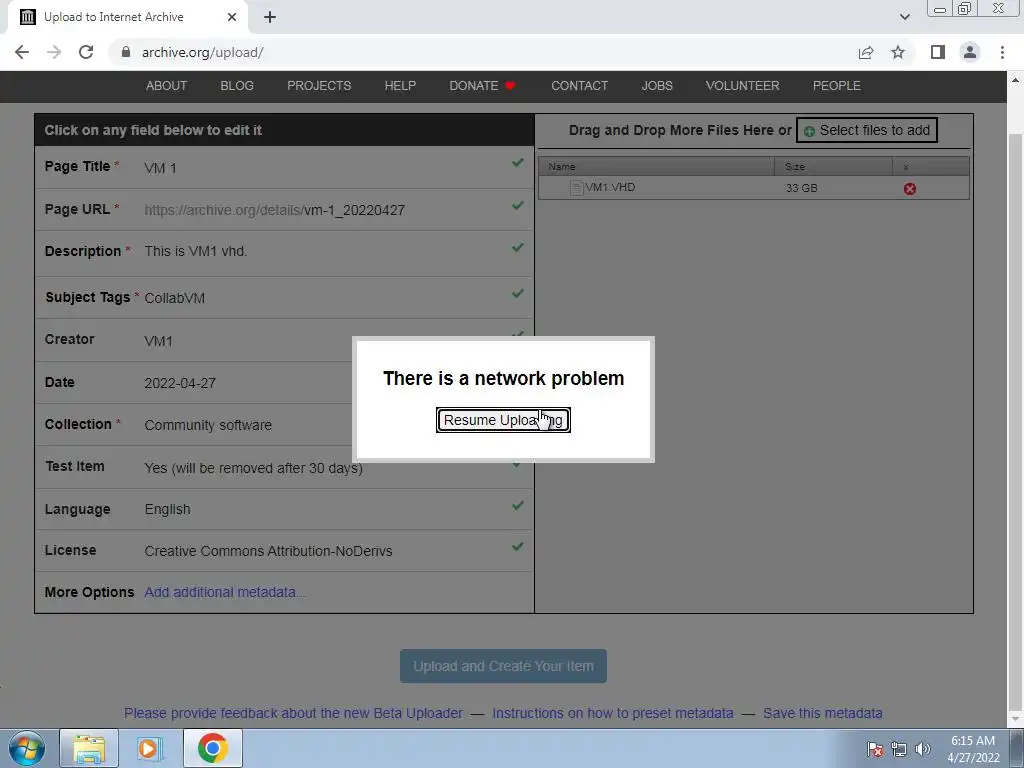1024x768 pixels.
Task: Change the Language English value
Action: coord(167,509)
